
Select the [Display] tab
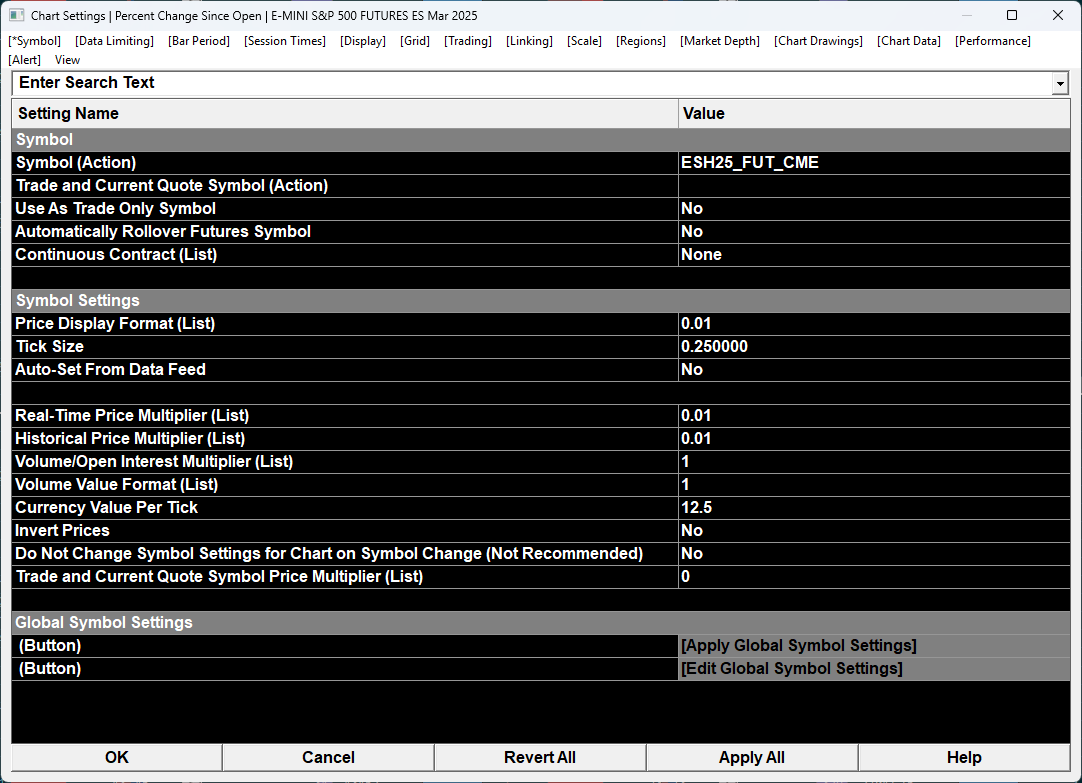363,41
